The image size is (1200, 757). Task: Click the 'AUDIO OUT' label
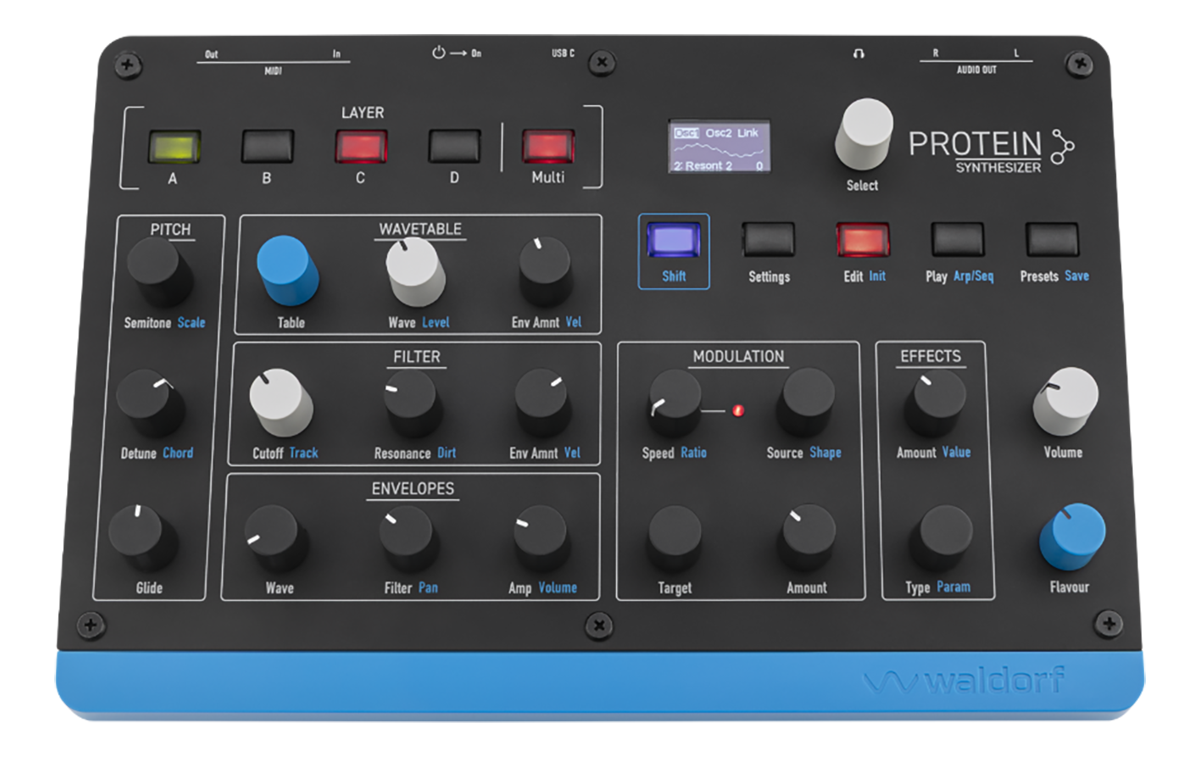coord(975,72)
